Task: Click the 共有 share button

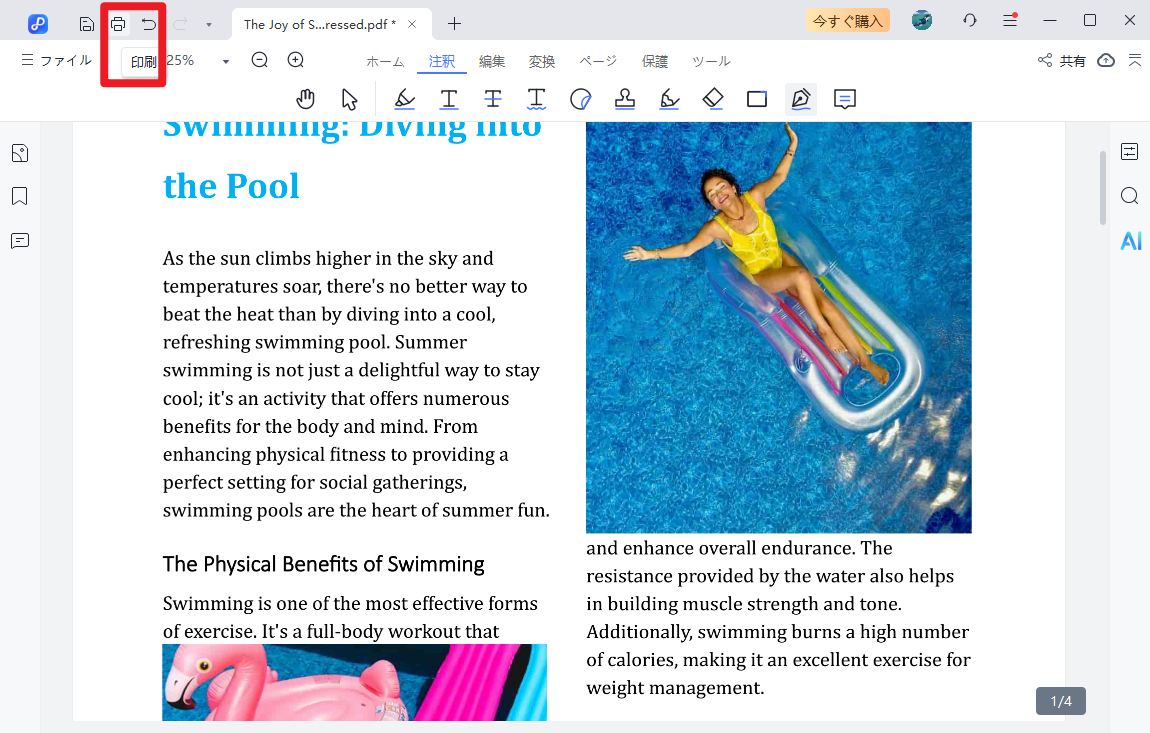Action: pyautogui.click(x=1062, y=61)
